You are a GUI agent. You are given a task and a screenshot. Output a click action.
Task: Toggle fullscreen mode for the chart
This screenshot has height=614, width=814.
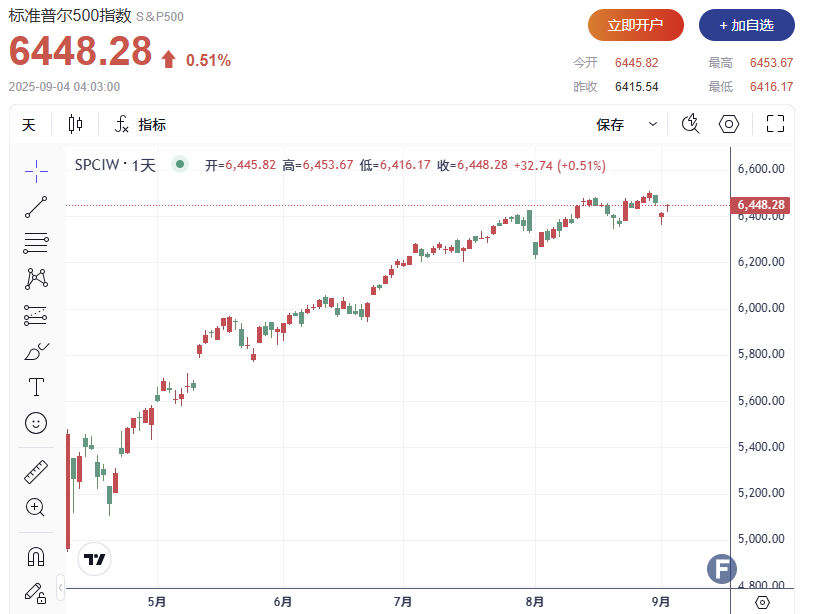pyautogui.click(x=775, y=124)
